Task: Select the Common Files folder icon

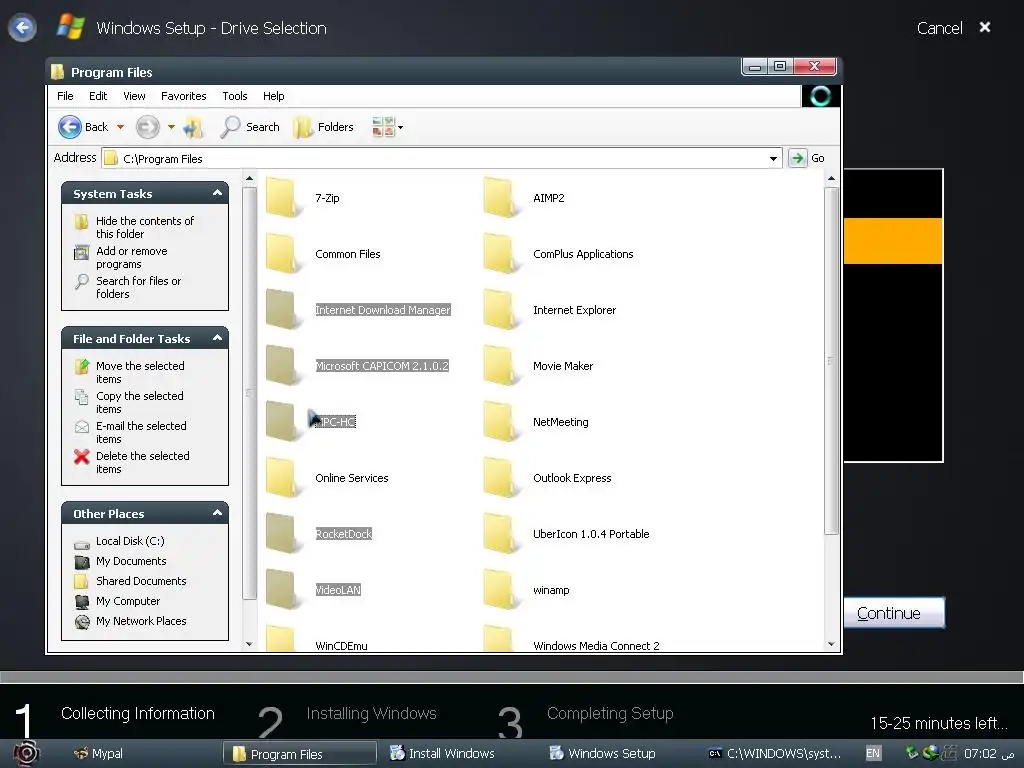Action: 283,253
